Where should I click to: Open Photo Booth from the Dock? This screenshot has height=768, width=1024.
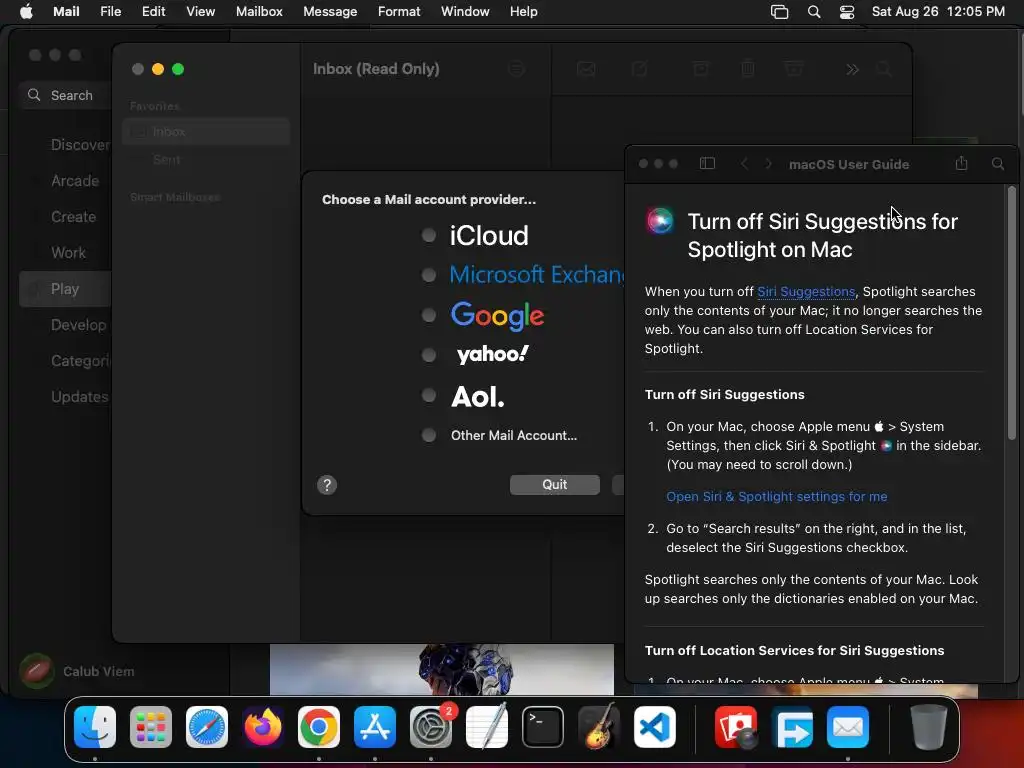[736, 727]
